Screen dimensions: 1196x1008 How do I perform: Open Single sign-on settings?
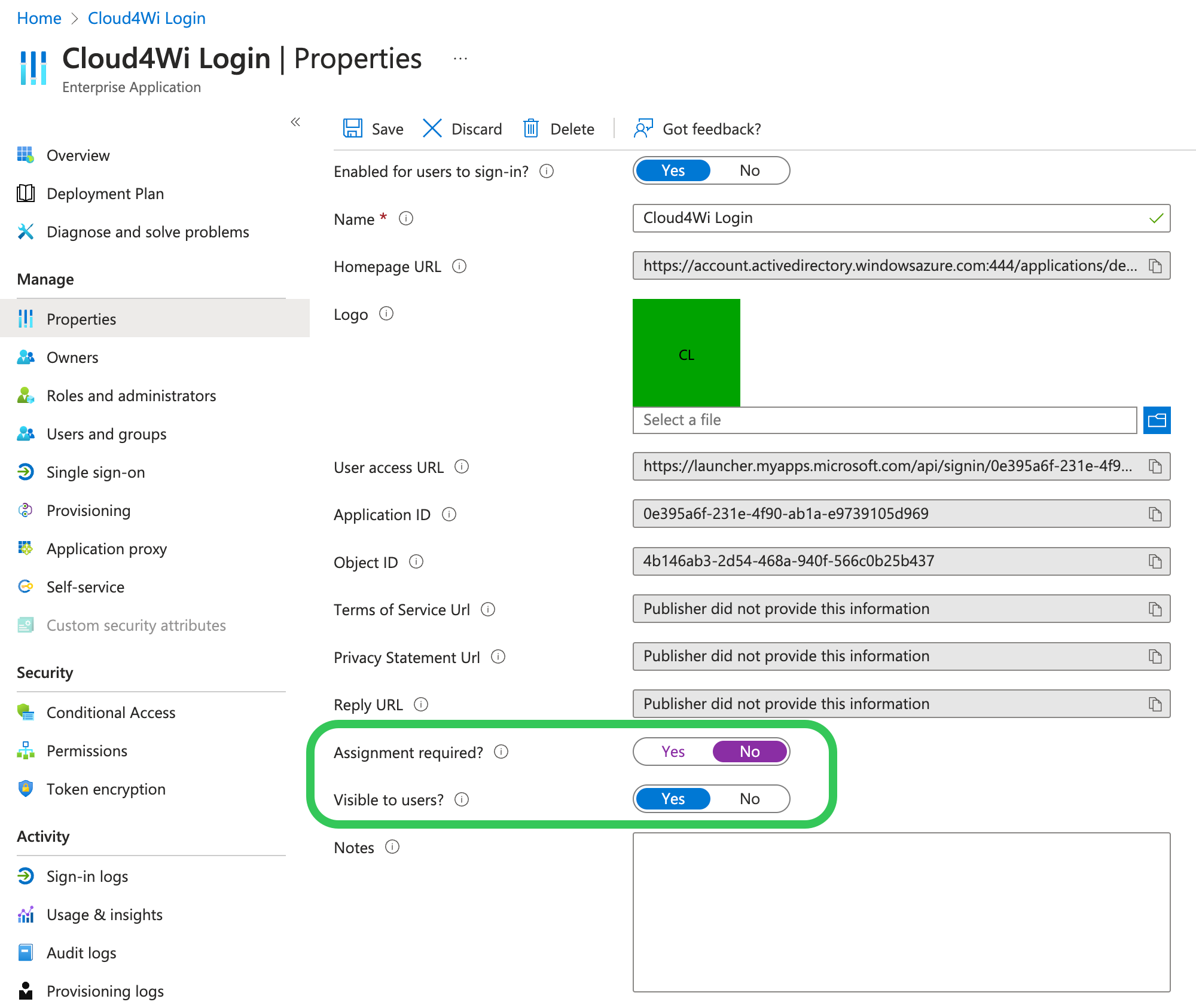click(154, 472)
